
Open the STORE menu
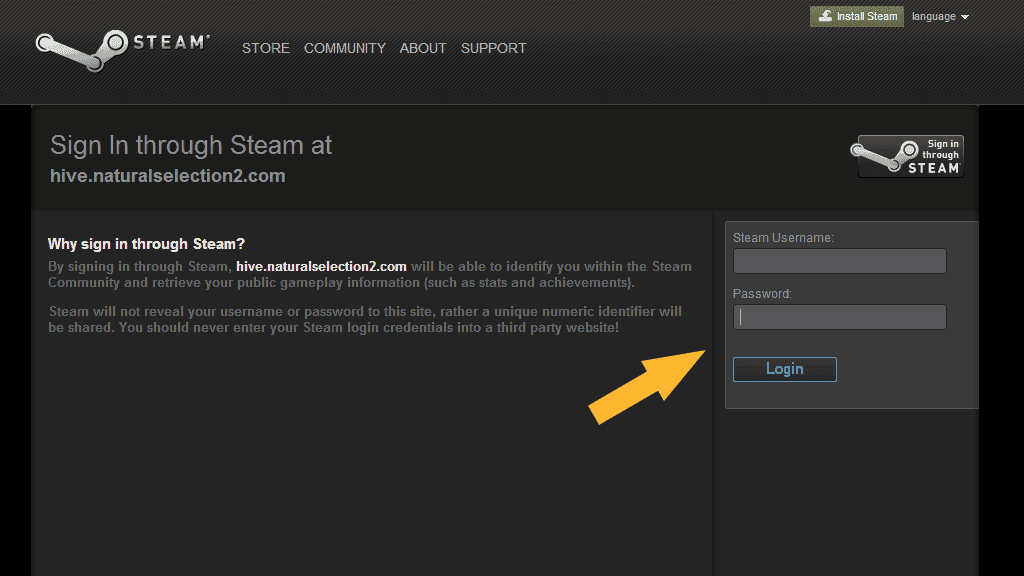[x=266, y=48]
